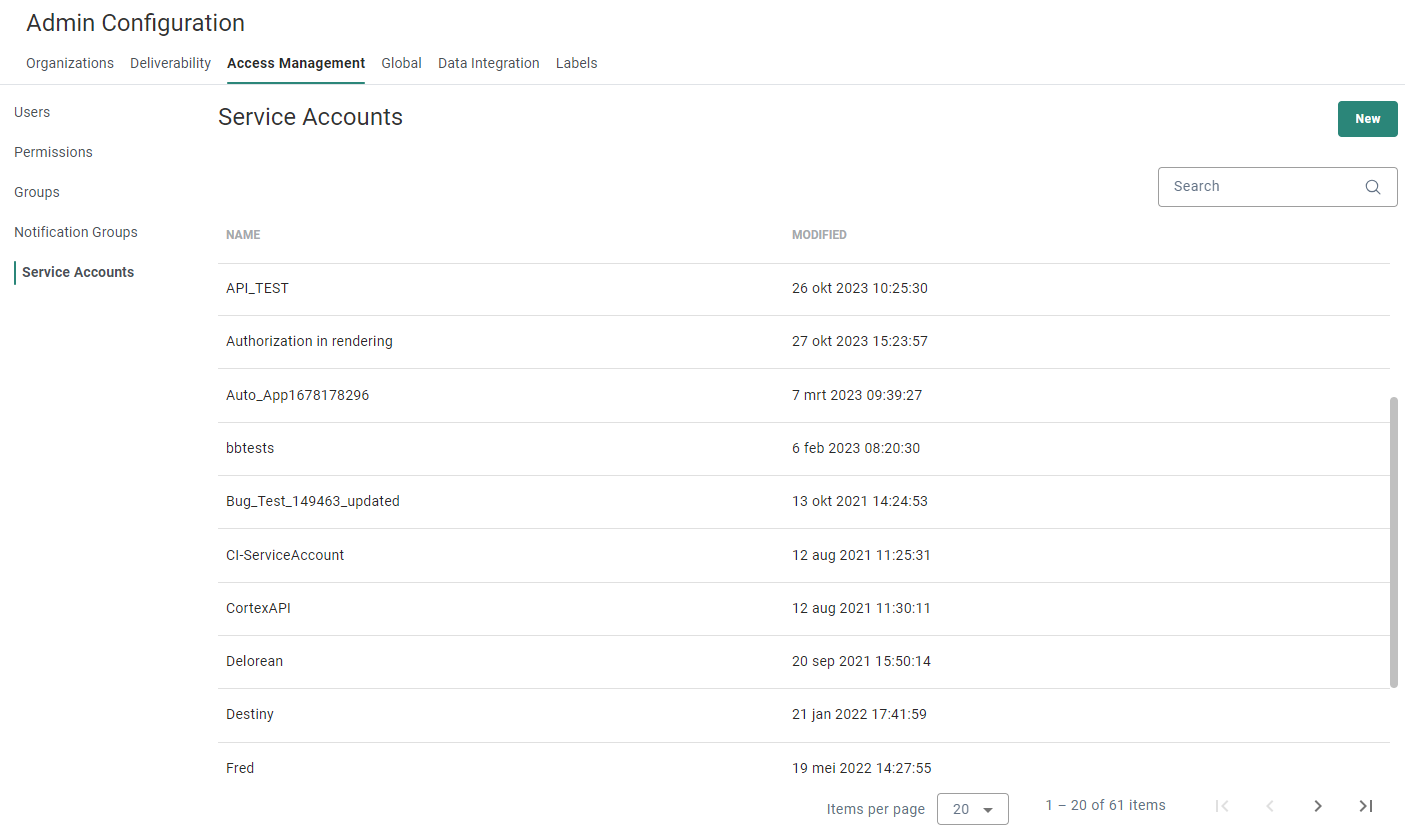
Task: Go to Permissions in the sidebar
Action: (x=53, y=152)
